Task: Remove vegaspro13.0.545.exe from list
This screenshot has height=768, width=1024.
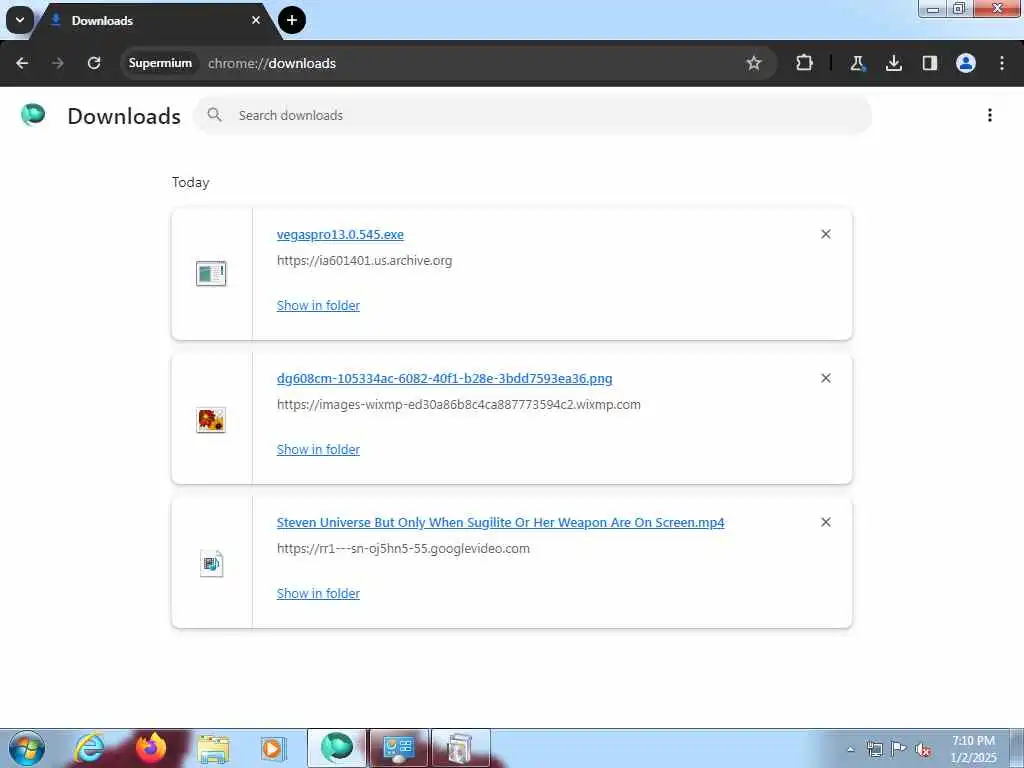Action: click(825, 234)
